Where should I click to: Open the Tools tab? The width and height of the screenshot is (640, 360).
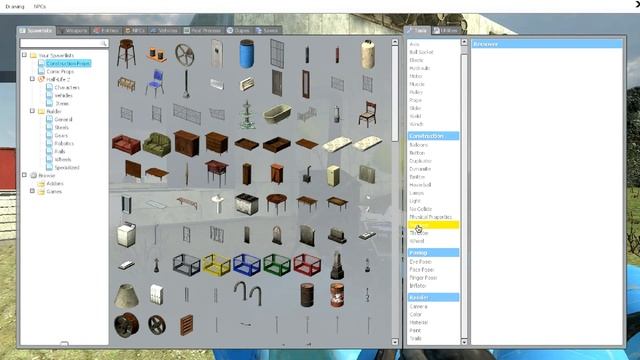pos(417,30)
